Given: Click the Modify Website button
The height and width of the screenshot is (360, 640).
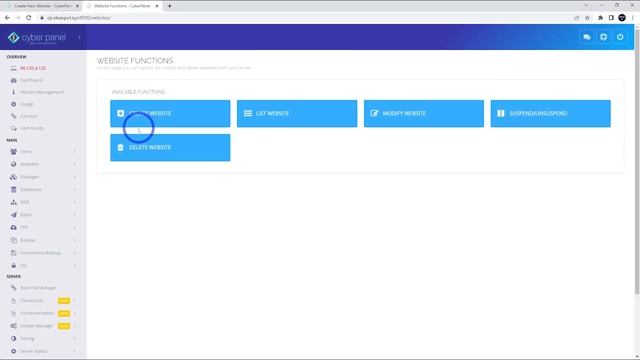Looking at the screenshot, I should click(424, 113).
